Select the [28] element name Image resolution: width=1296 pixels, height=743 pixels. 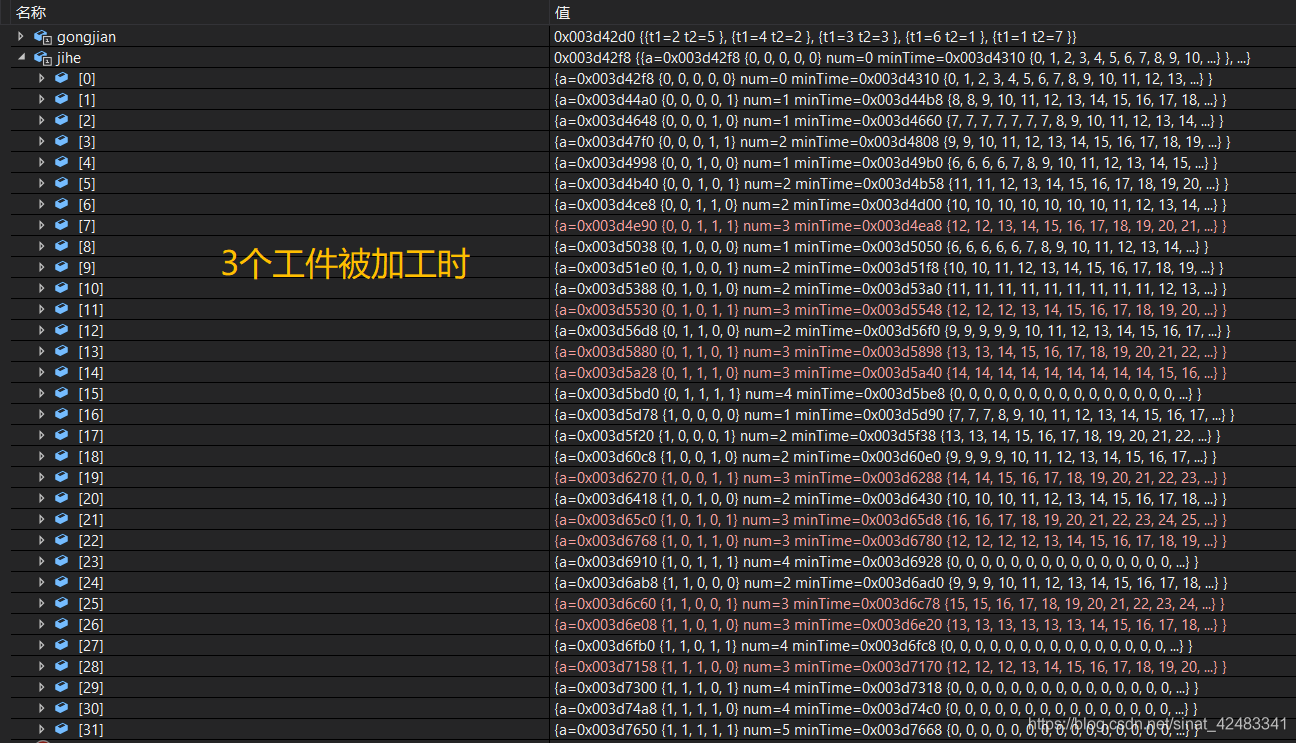91,666
